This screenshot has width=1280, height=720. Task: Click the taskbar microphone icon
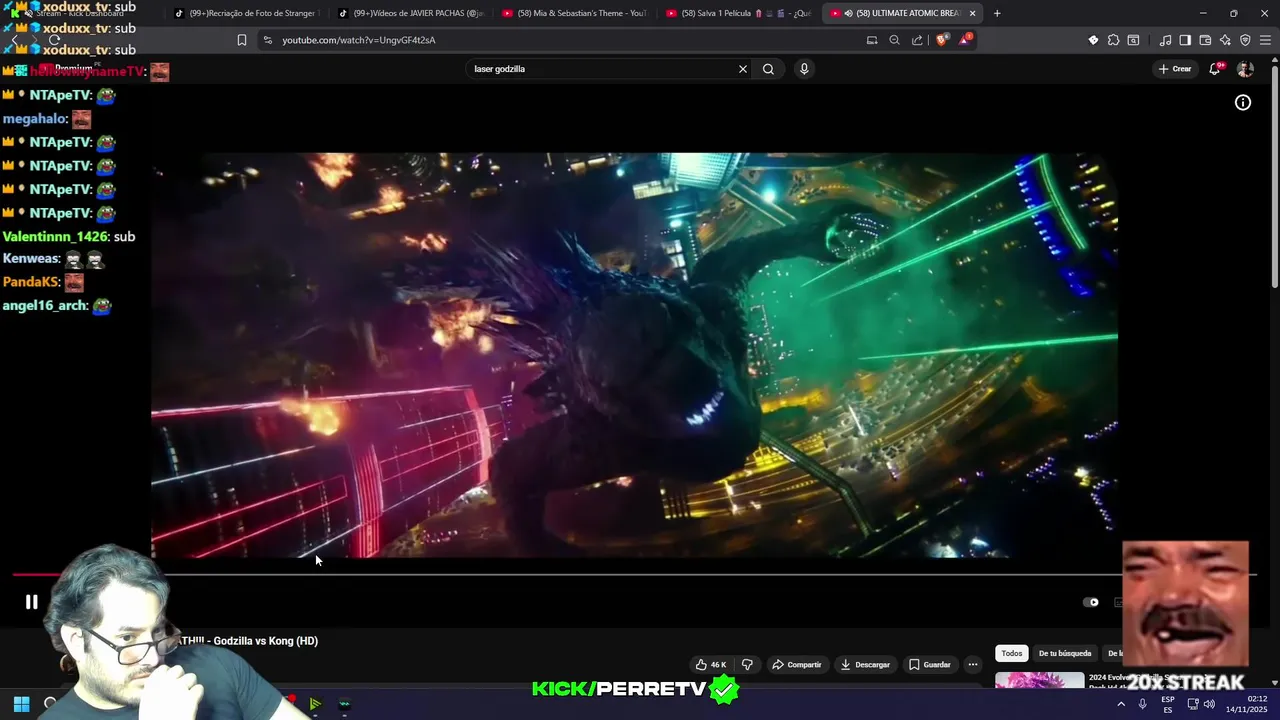click(1143, 704)
